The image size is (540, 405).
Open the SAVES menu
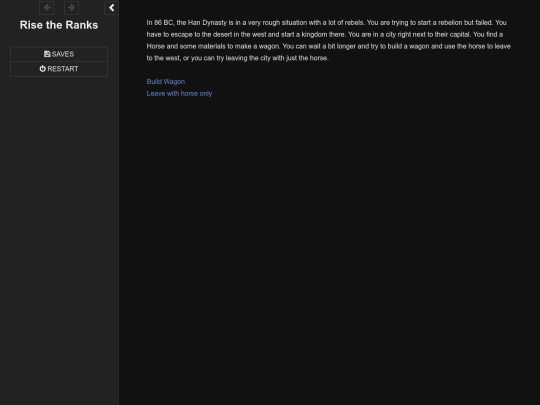click(x=59, y=54)
